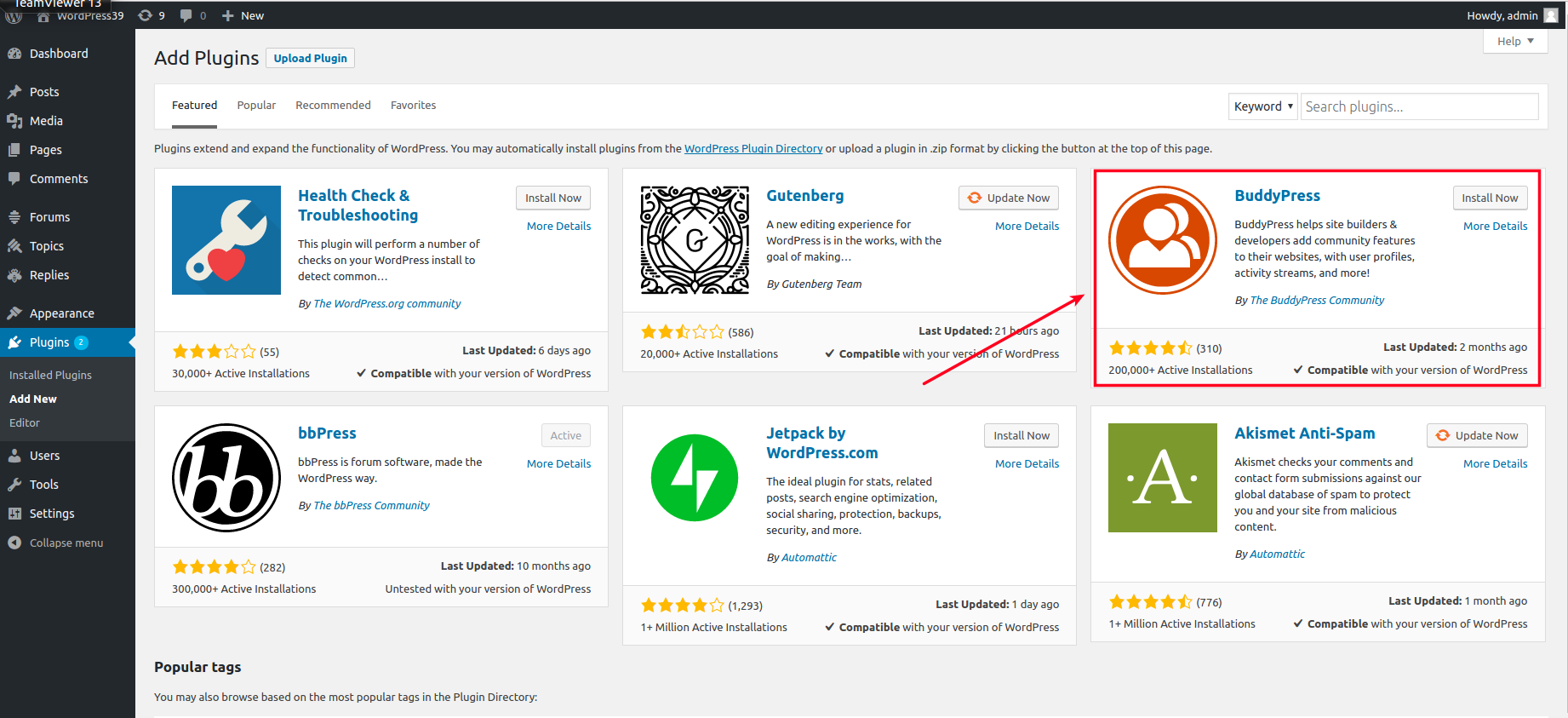The width and height of the screenshot is (1568, 718).
Task: Open the Dashboard menu icon
Action: 14,54
